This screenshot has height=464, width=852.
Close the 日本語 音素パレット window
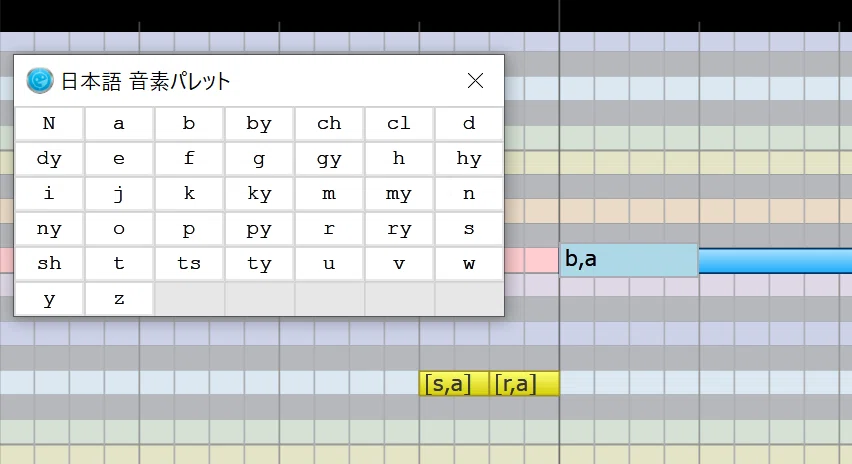(475, 81)
